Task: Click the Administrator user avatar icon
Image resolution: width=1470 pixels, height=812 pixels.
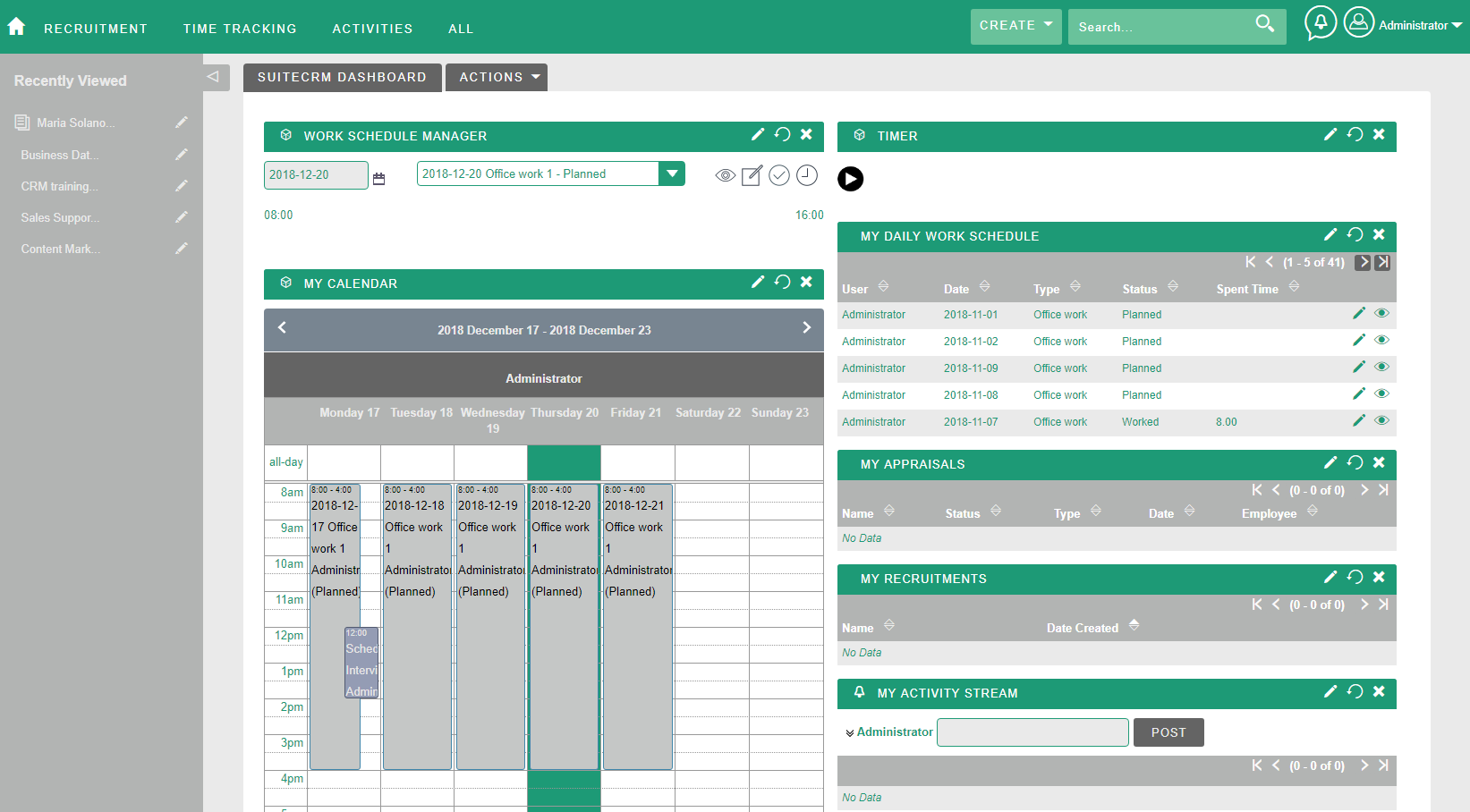Action: point(1358,22)
